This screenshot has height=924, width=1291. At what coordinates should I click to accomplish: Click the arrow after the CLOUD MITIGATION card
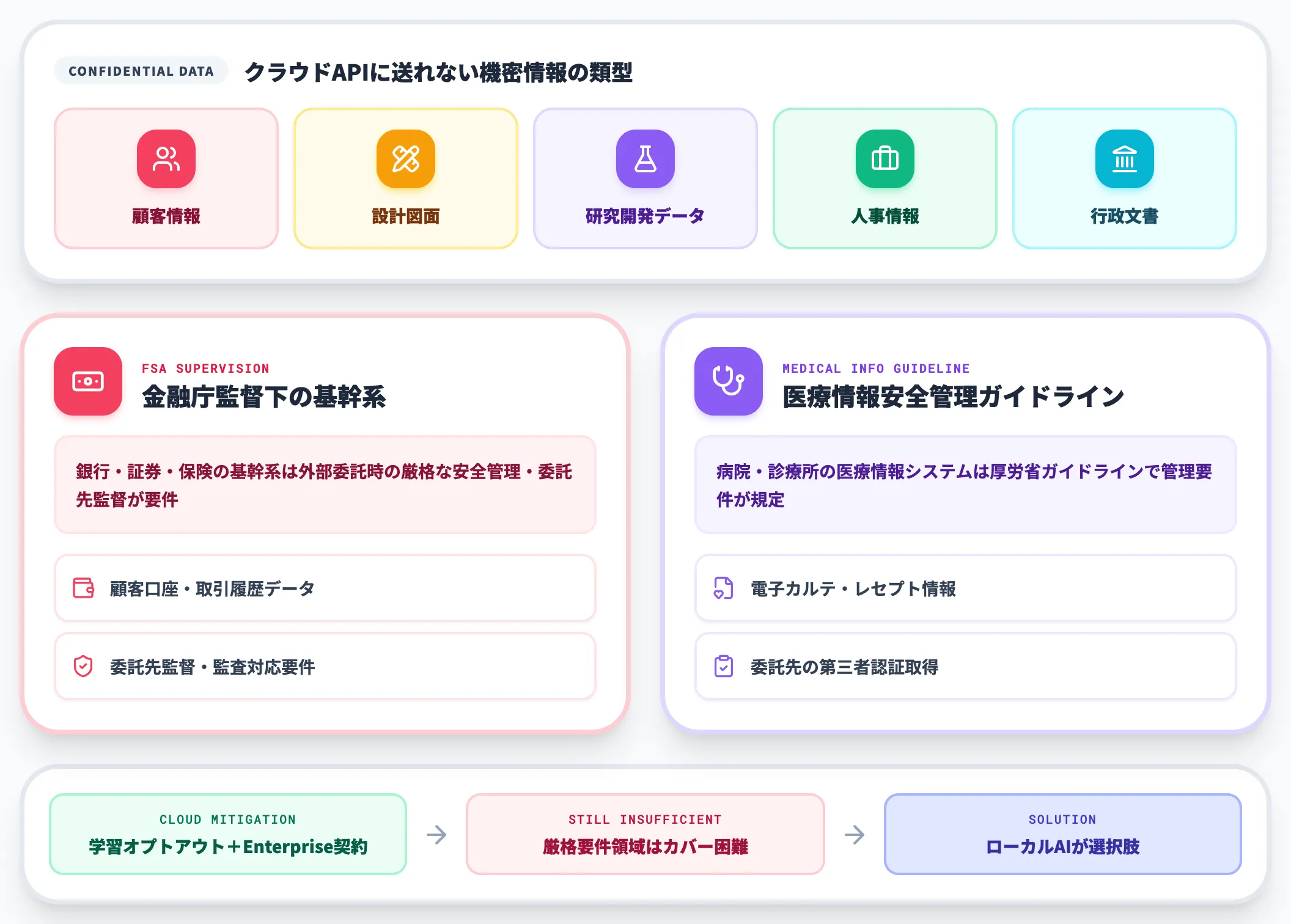click(x=436, y=834)
